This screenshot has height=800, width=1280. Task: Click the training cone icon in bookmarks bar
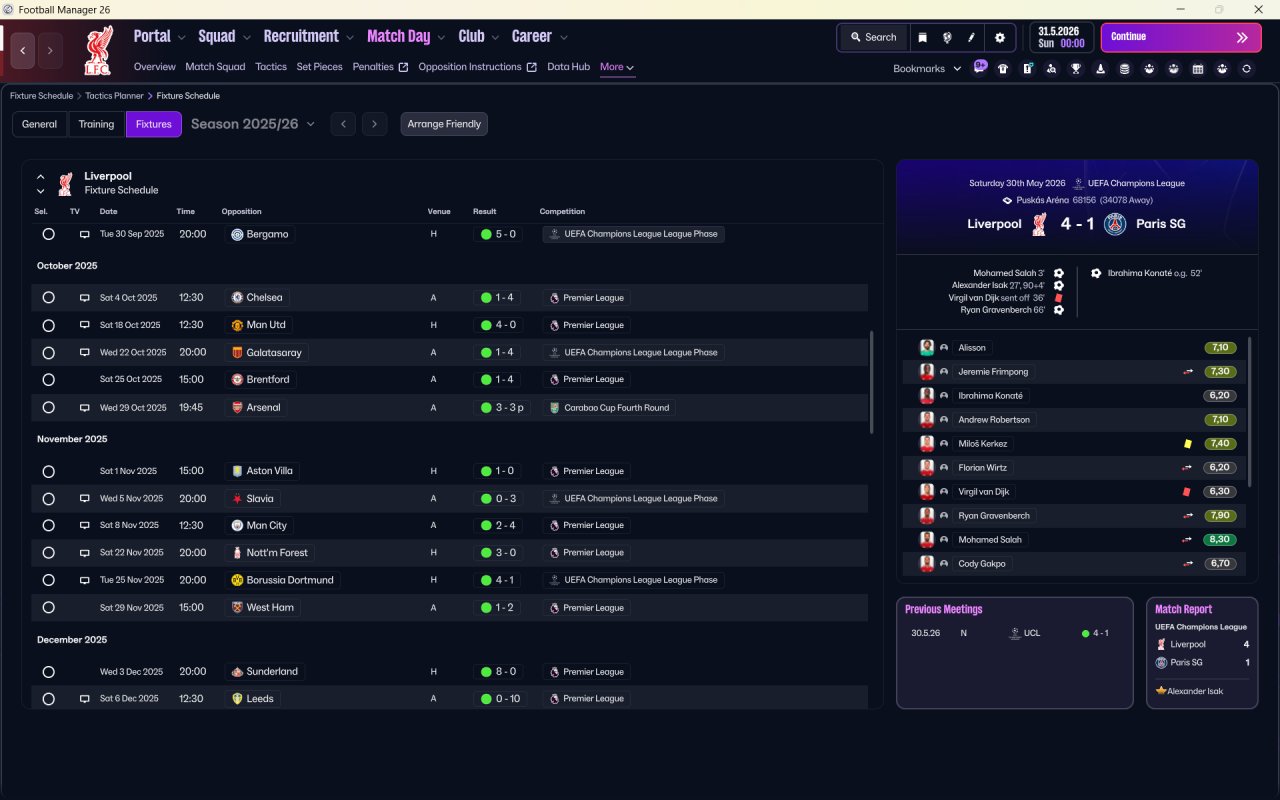coord(1100,69)
